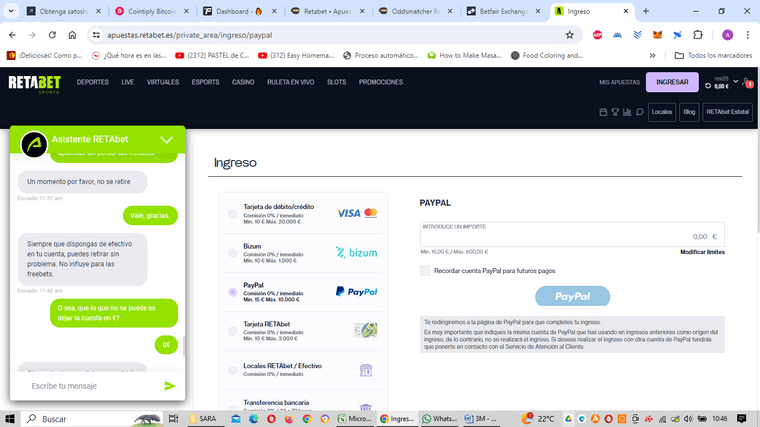Click the chat window scrollbar
The width and height of the screenshot is (760, 427).
tap(184, 346)
